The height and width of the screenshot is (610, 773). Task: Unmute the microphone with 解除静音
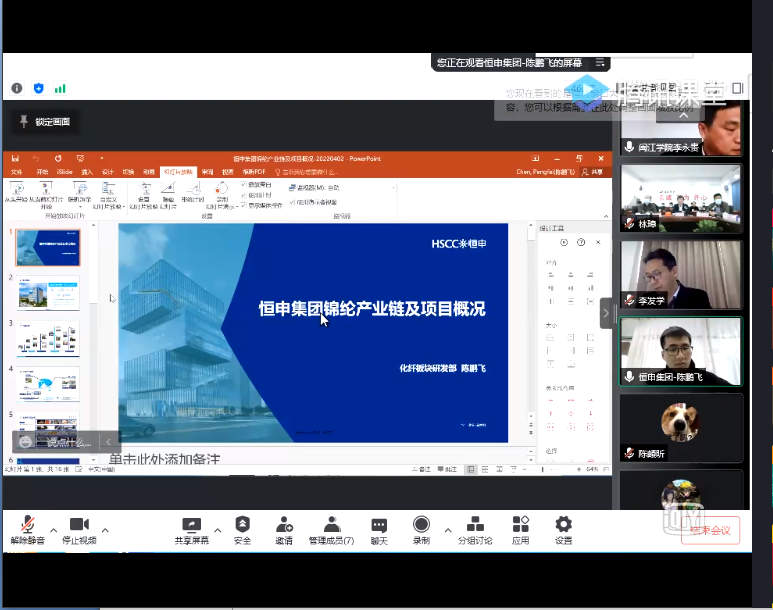[x=28, y=530]
